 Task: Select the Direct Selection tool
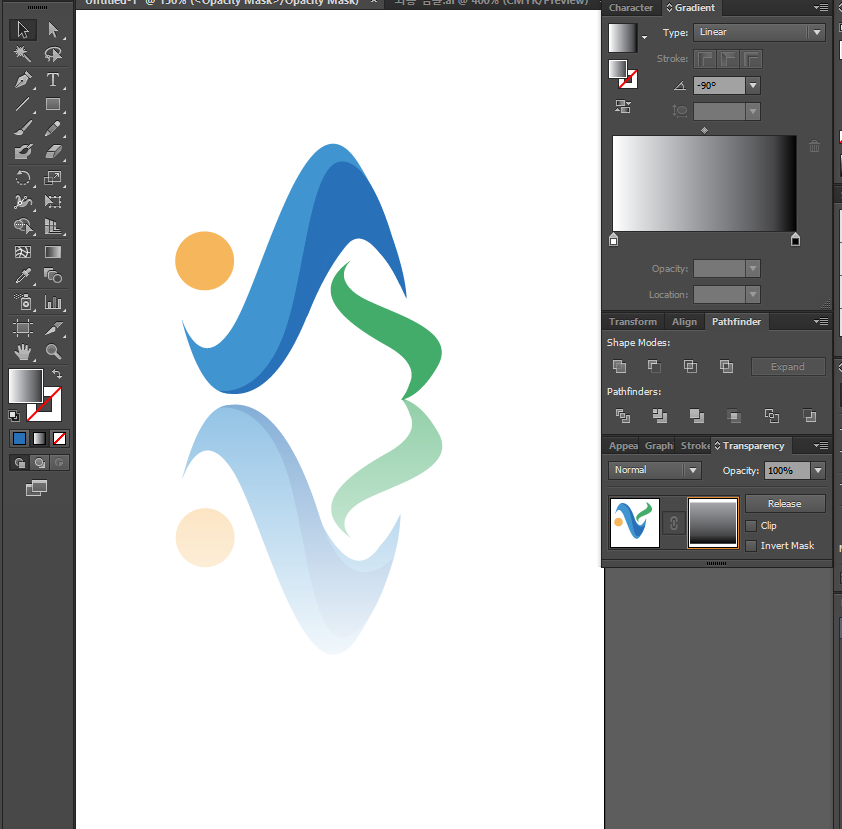pos(53,30)
